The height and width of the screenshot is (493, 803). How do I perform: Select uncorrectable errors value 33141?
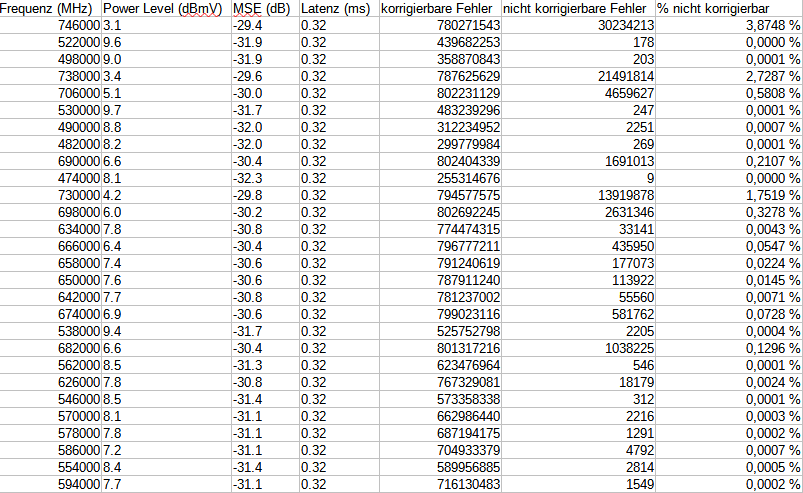point(579,229)
